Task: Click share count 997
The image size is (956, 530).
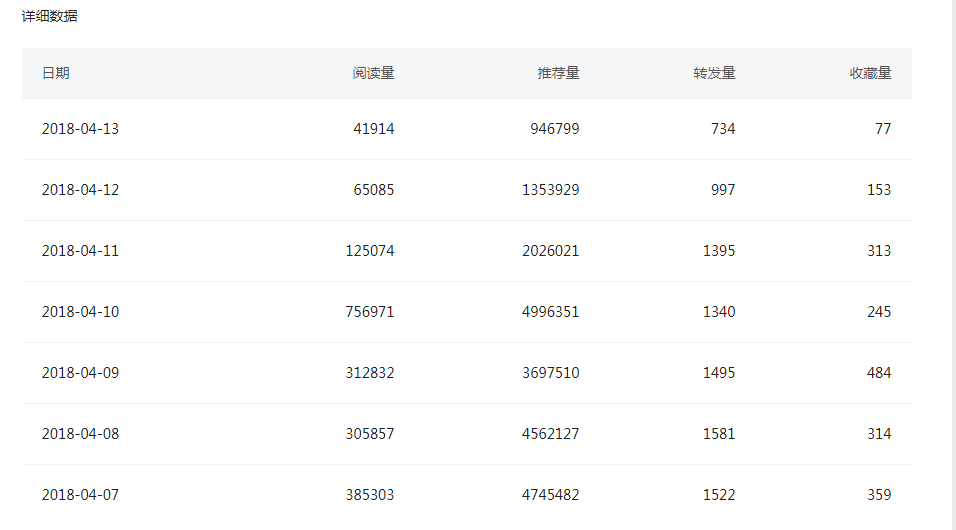Action: click(723, 190)
